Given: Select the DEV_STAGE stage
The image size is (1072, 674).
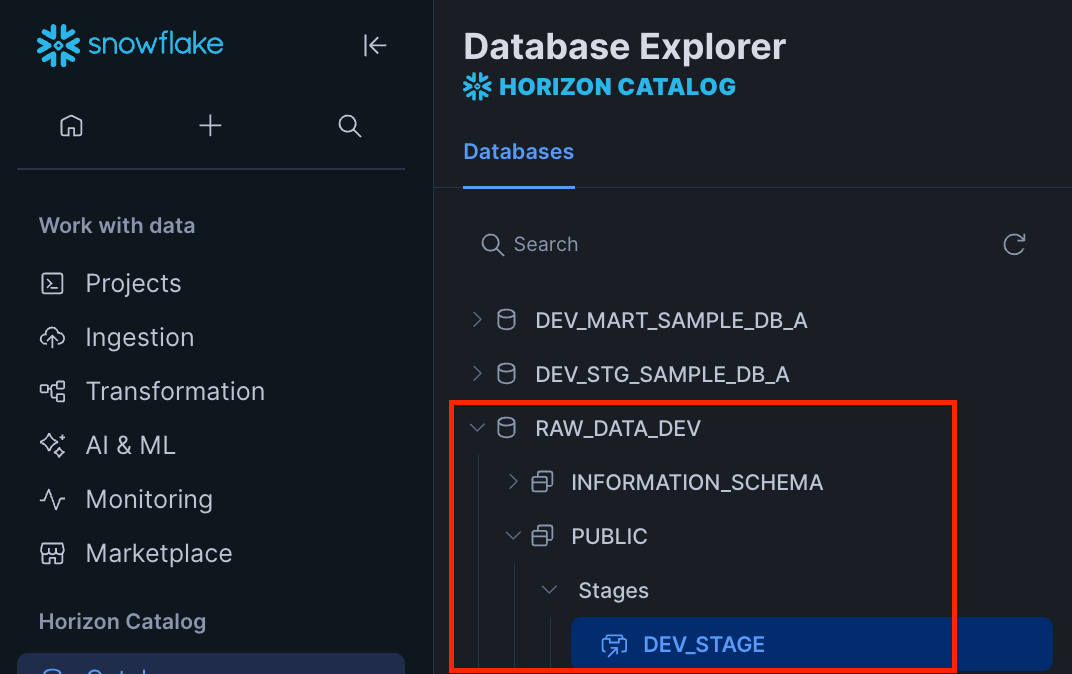Looking at the screenshot, I should point(704,645).
